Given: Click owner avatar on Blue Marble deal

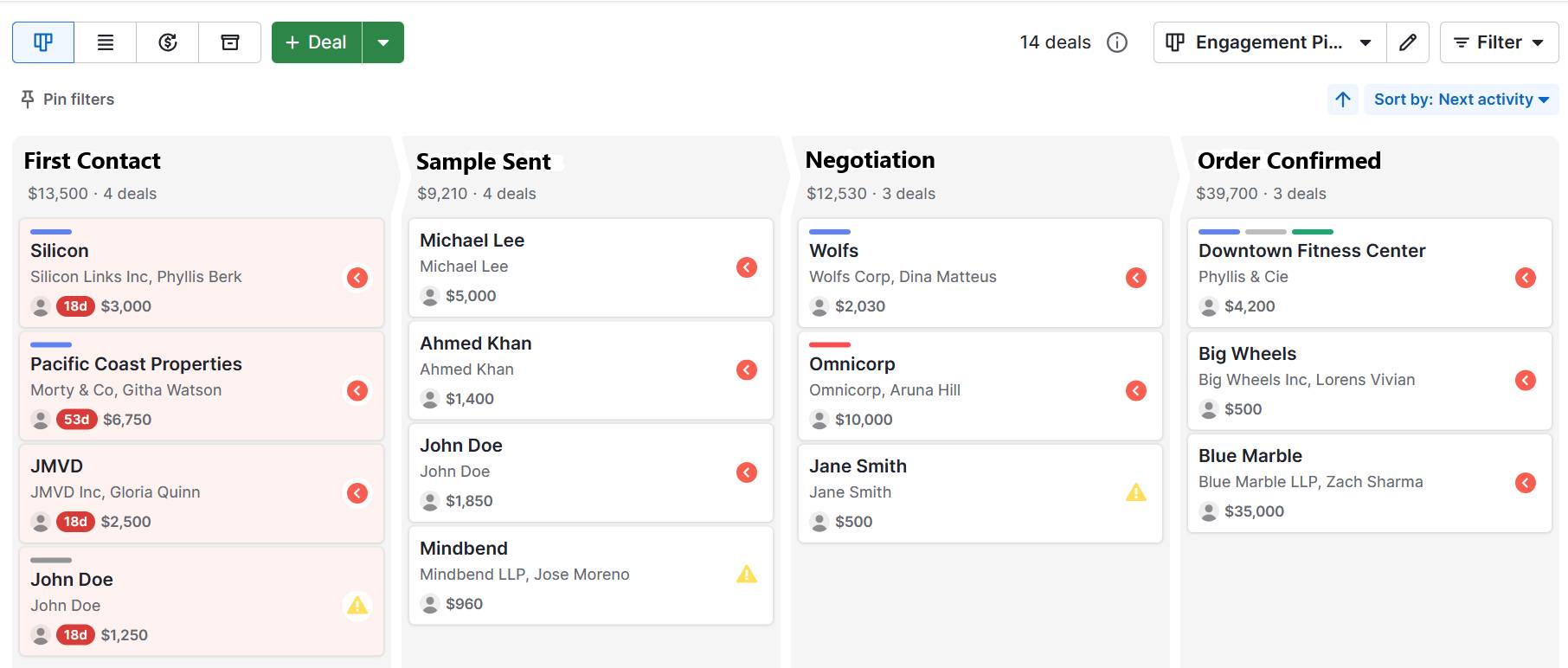Looking at the screenshot, I should click(1209, 511).
